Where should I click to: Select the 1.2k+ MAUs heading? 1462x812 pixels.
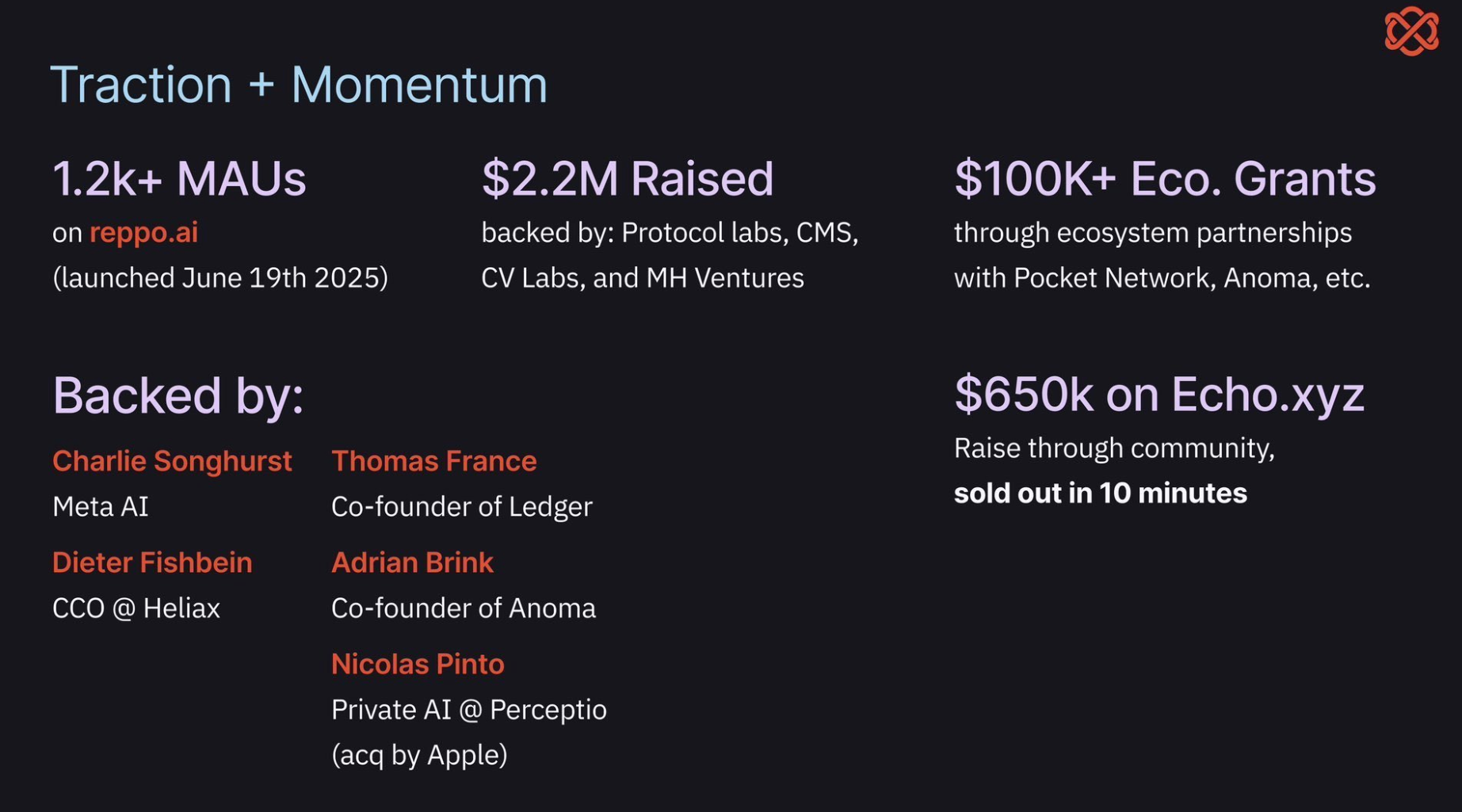coord(179,178)
